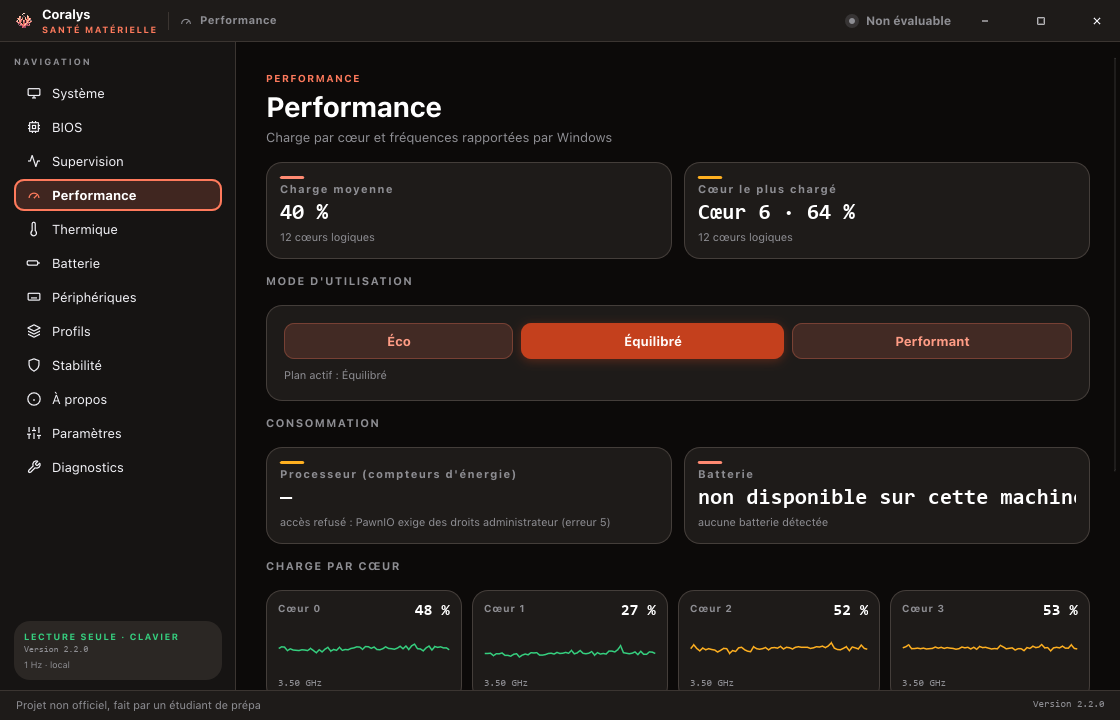Click the À propos info circle icon
Viewport: 1120px width, 720px height.
[34, 399]
